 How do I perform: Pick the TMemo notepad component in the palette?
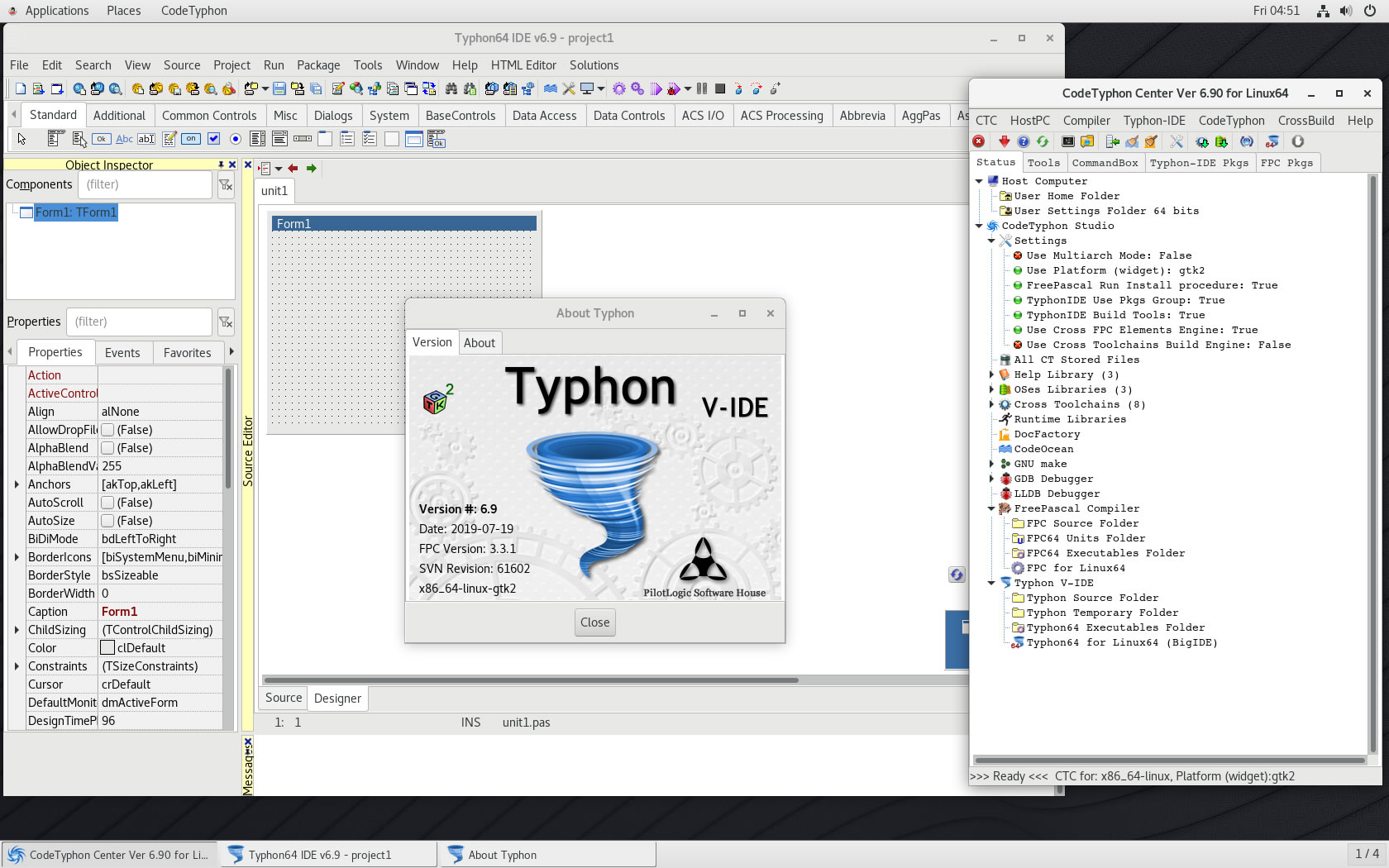169,139
